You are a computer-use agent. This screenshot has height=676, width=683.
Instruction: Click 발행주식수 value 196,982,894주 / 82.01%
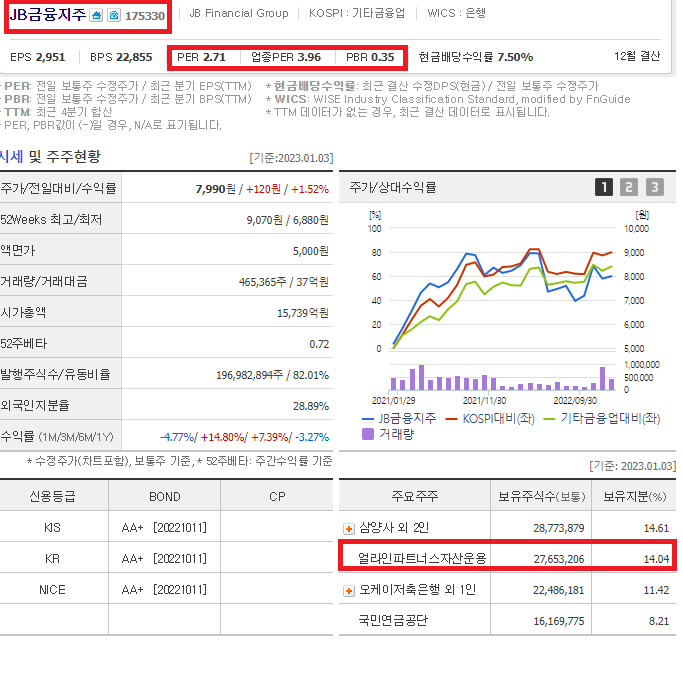pyautogui.click(x=272, y=375)
